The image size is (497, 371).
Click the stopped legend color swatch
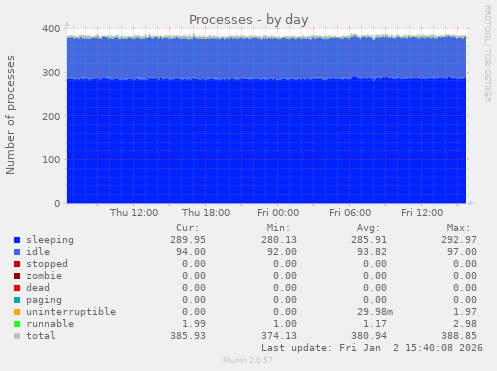pos(17,264)
